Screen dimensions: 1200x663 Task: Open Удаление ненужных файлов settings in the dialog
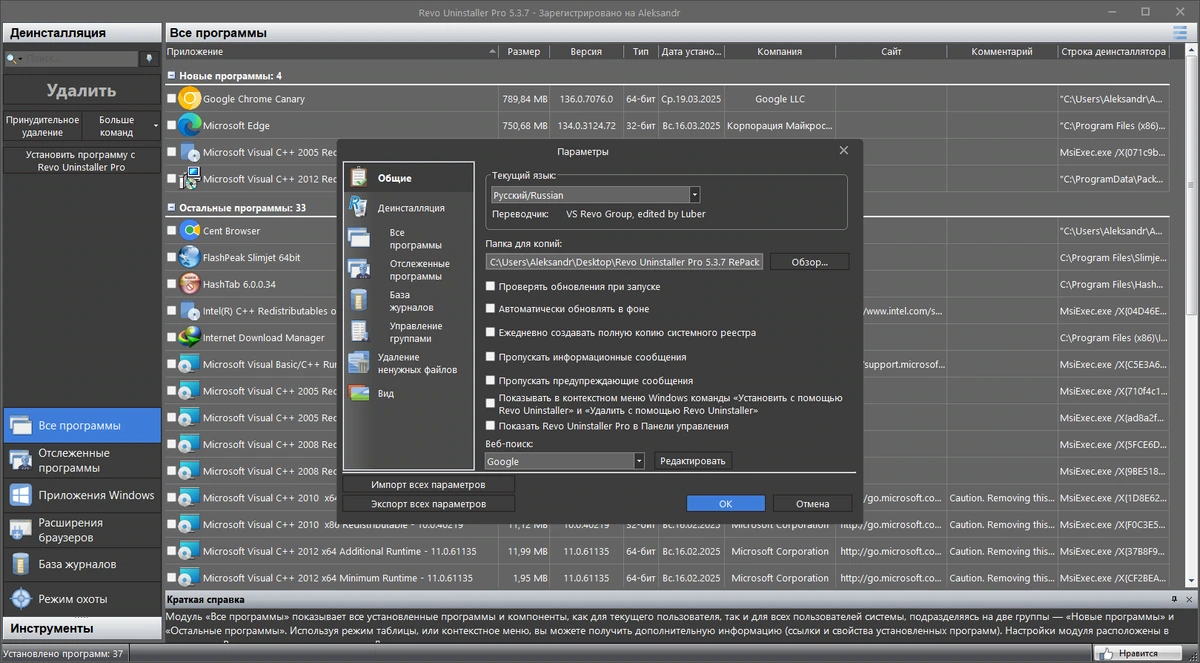pyautogui.click(x=408, y=363)
